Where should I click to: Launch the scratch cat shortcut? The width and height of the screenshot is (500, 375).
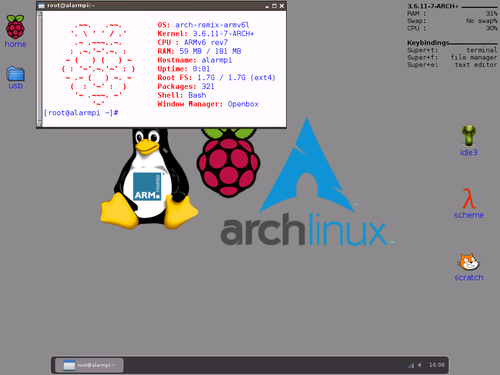(469, 267)
